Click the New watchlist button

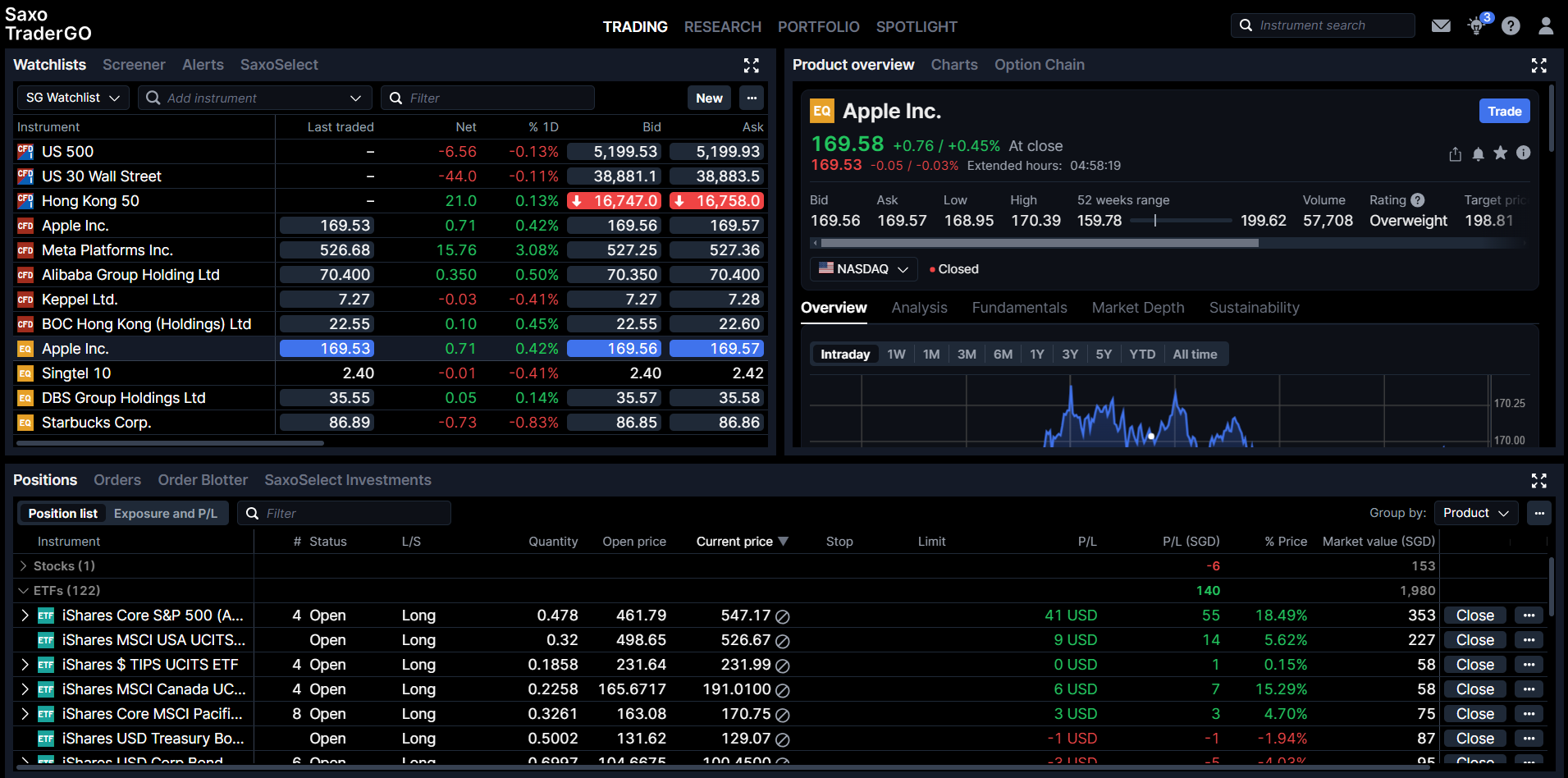709,98
